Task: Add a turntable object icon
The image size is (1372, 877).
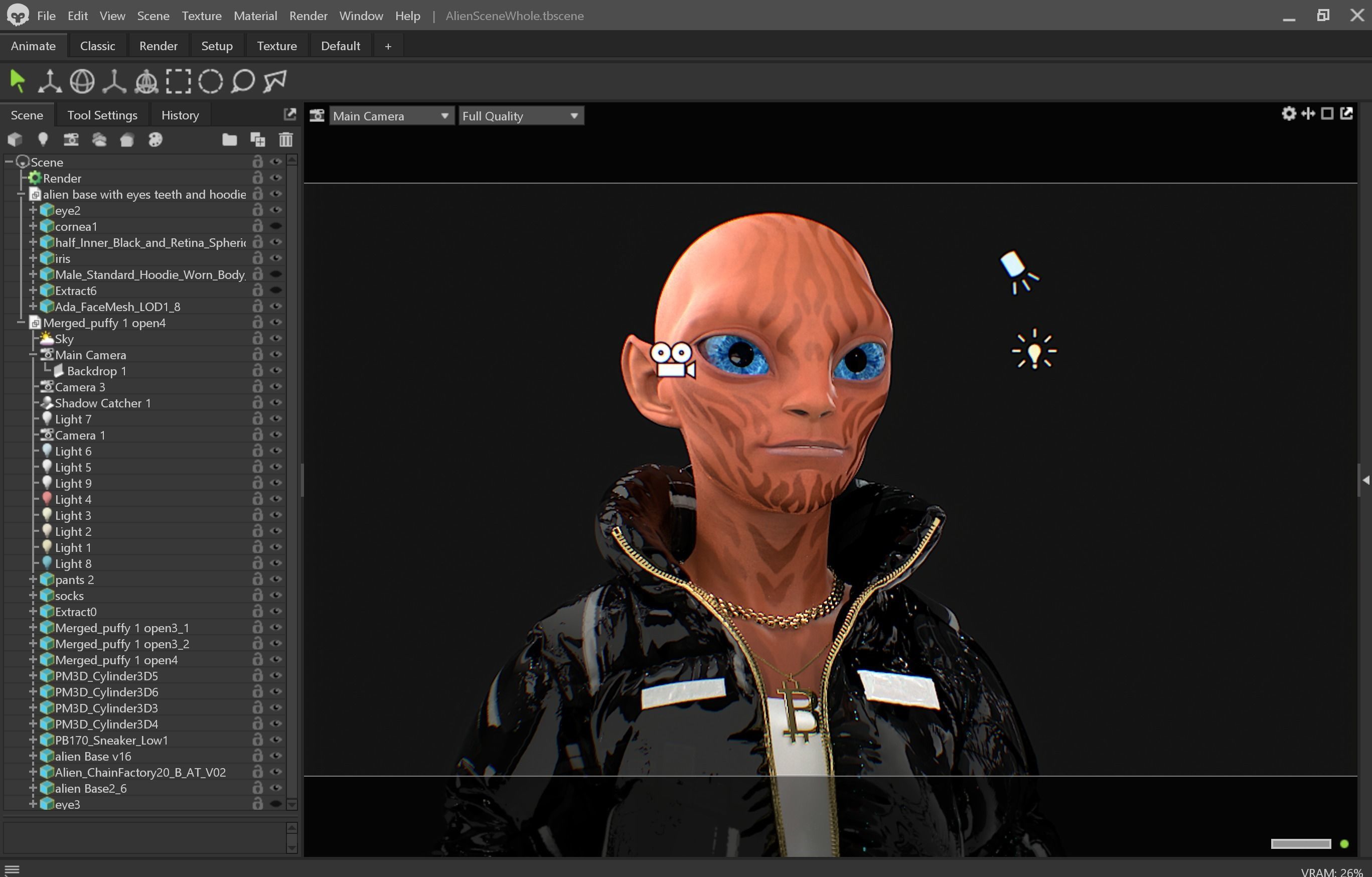Action: [x=155, y=139]
